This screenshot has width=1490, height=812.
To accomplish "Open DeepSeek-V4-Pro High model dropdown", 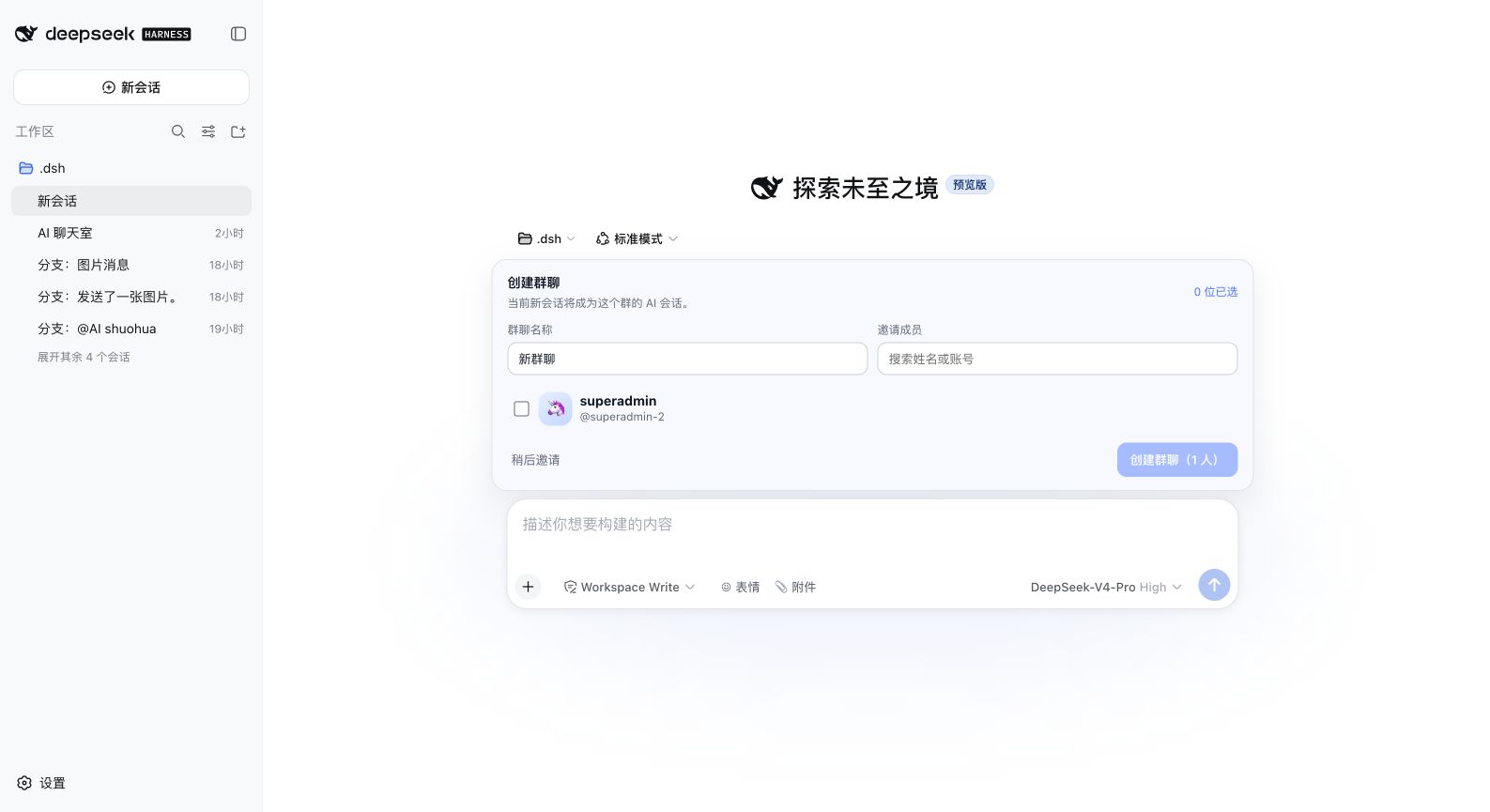I will click(x=1105, y=587).
